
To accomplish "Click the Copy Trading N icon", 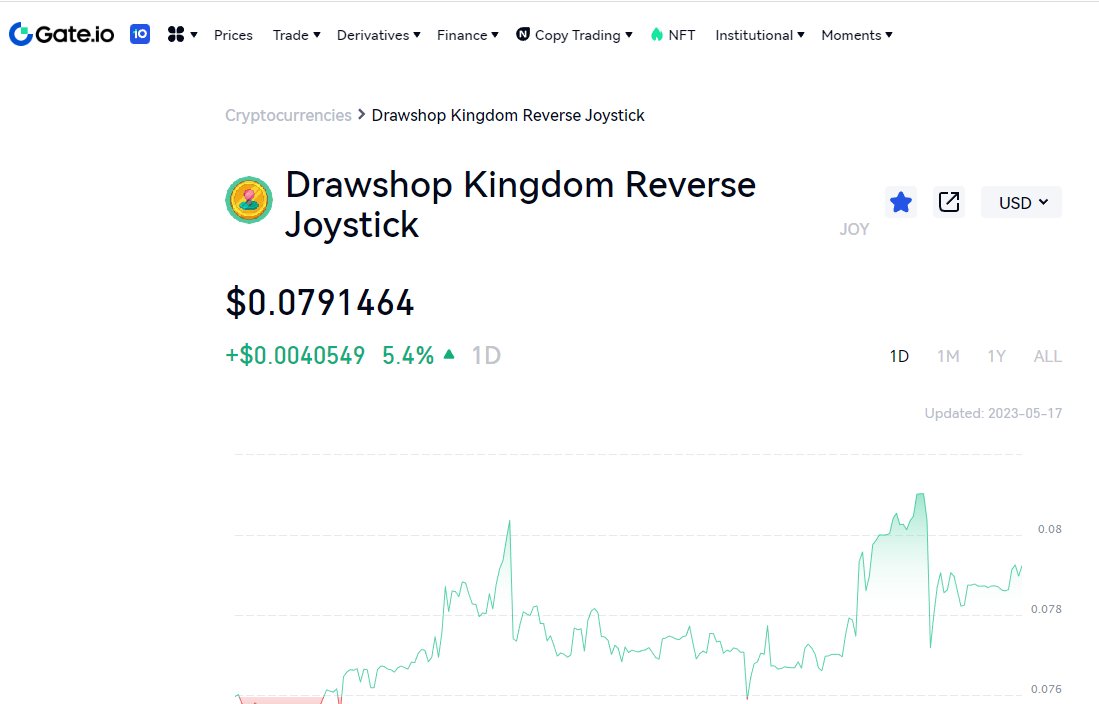I will coord(523,34).
